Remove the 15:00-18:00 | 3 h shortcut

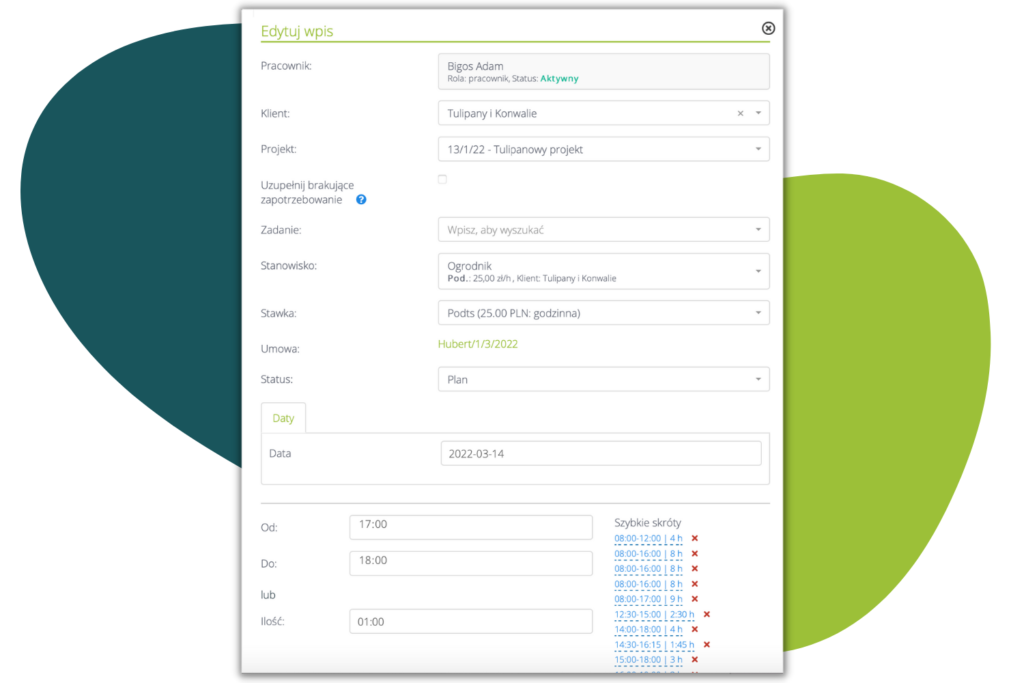click(694, 660)
